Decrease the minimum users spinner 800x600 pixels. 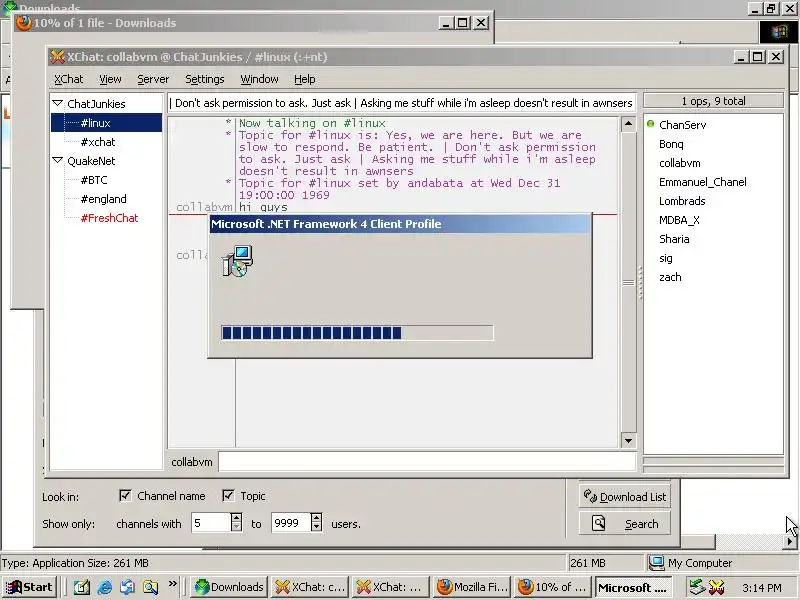click(236, 527)
